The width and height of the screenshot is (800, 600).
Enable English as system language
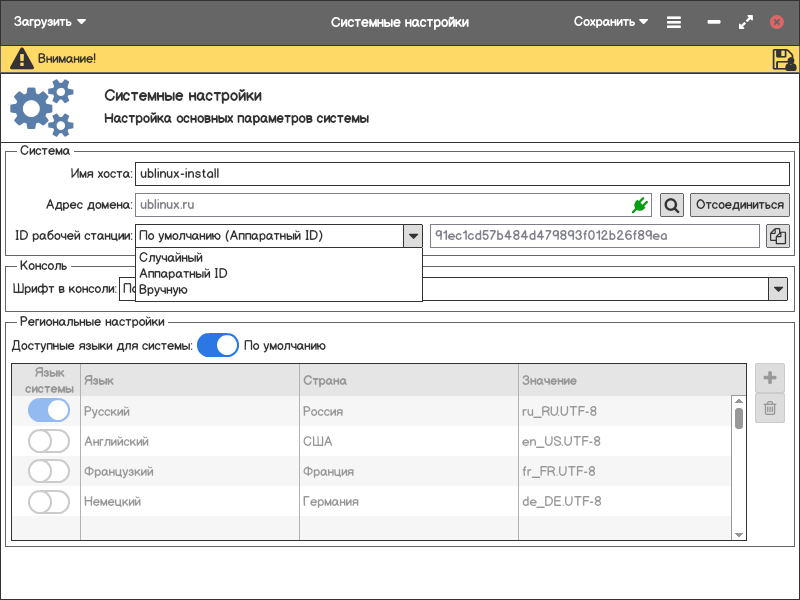49,441
